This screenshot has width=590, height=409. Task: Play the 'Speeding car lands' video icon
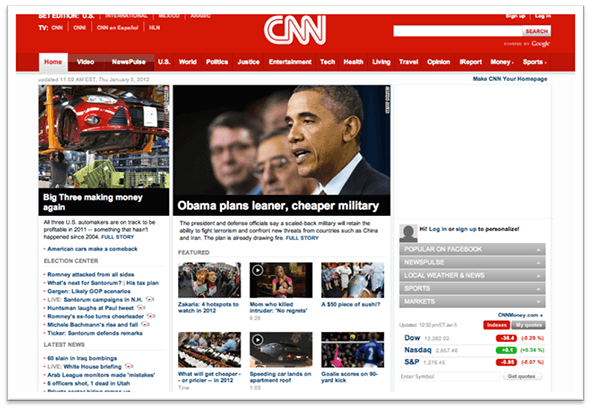[257, 340]
